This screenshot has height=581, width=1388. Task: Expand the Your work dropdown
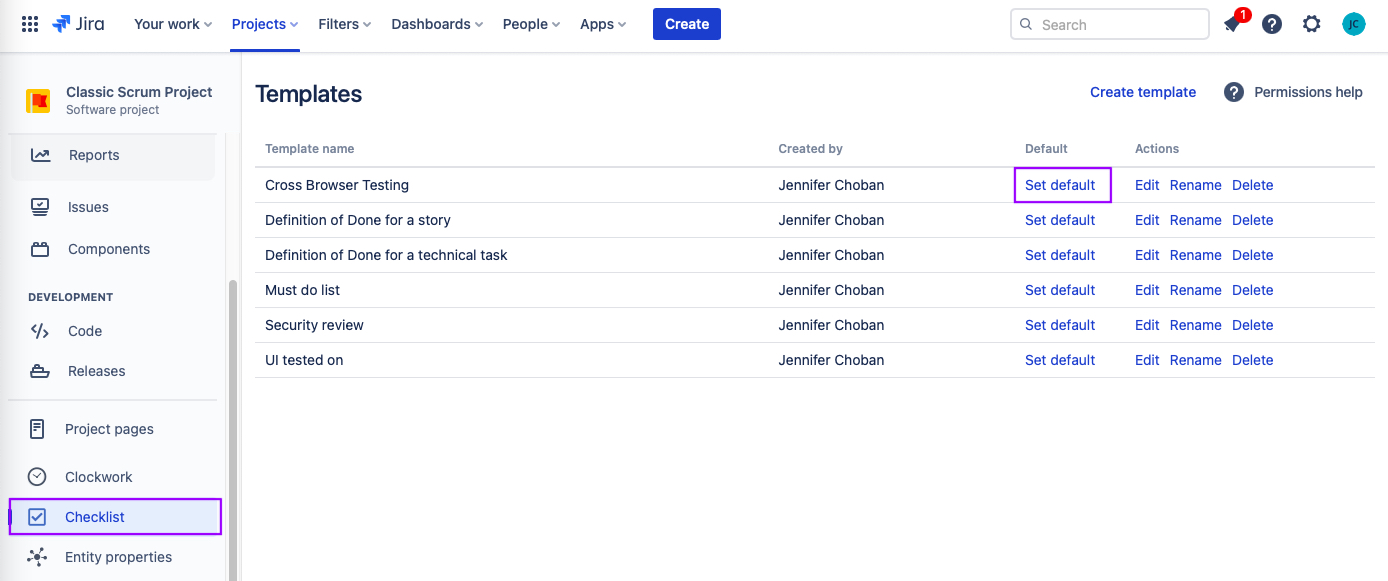(173, 24)
